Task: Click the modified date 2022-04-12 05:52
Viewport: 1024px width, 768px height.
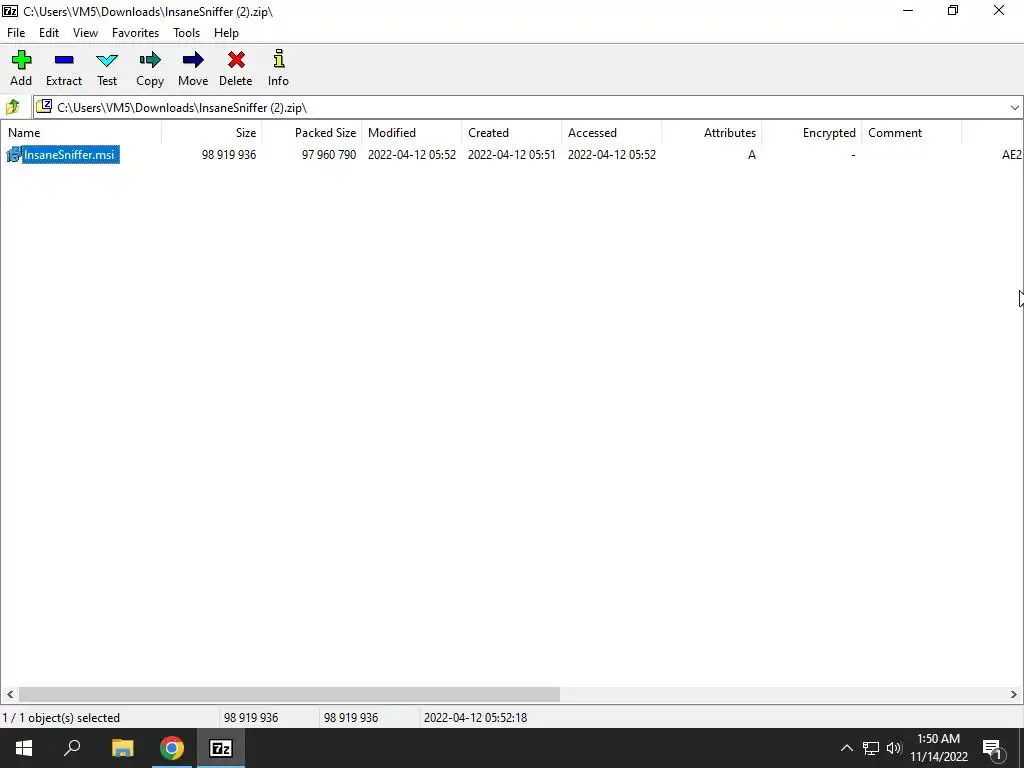Action: pos(411,155)
